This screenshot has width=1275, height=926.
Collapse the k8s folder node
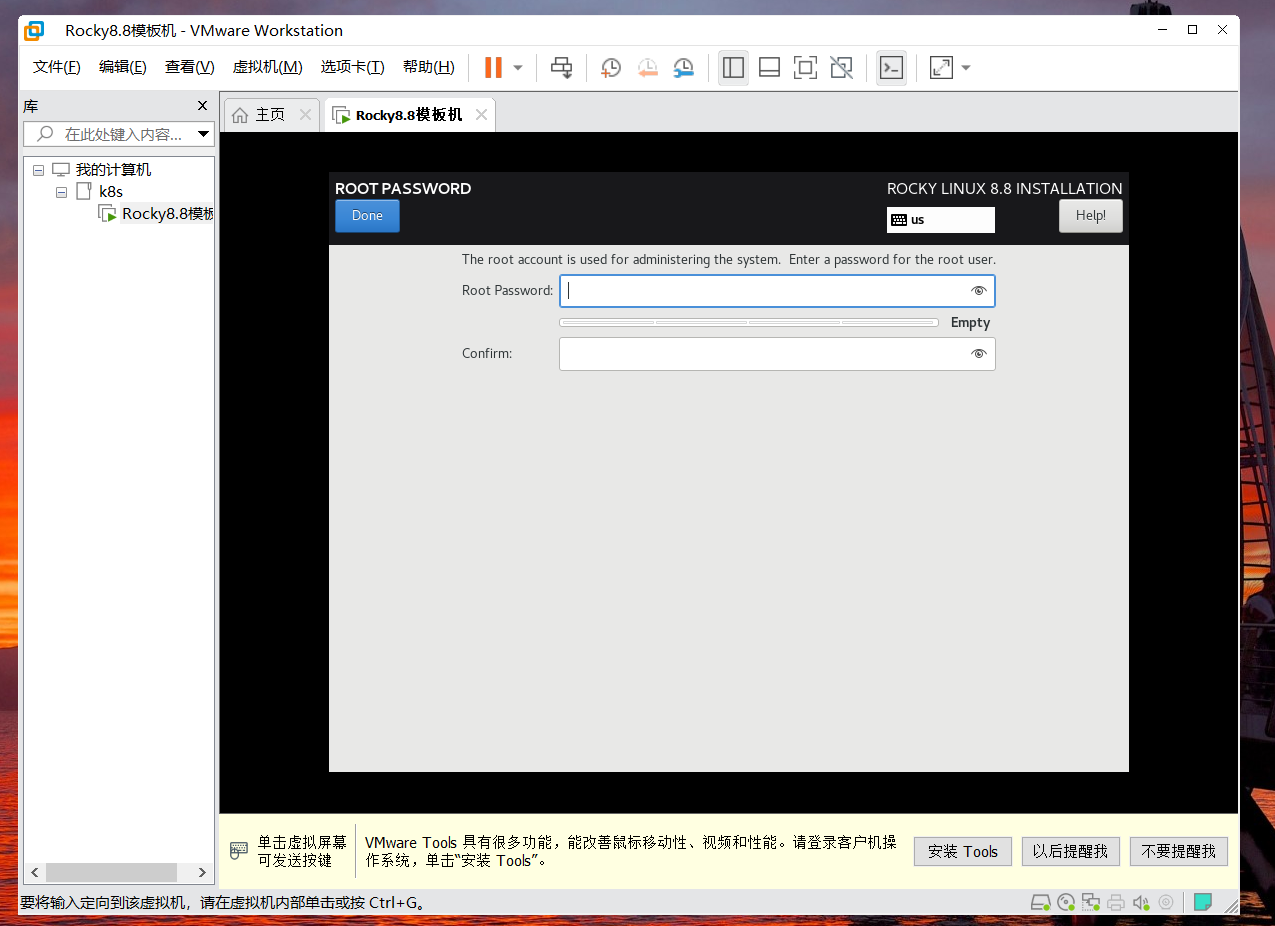tap(61, 192)
